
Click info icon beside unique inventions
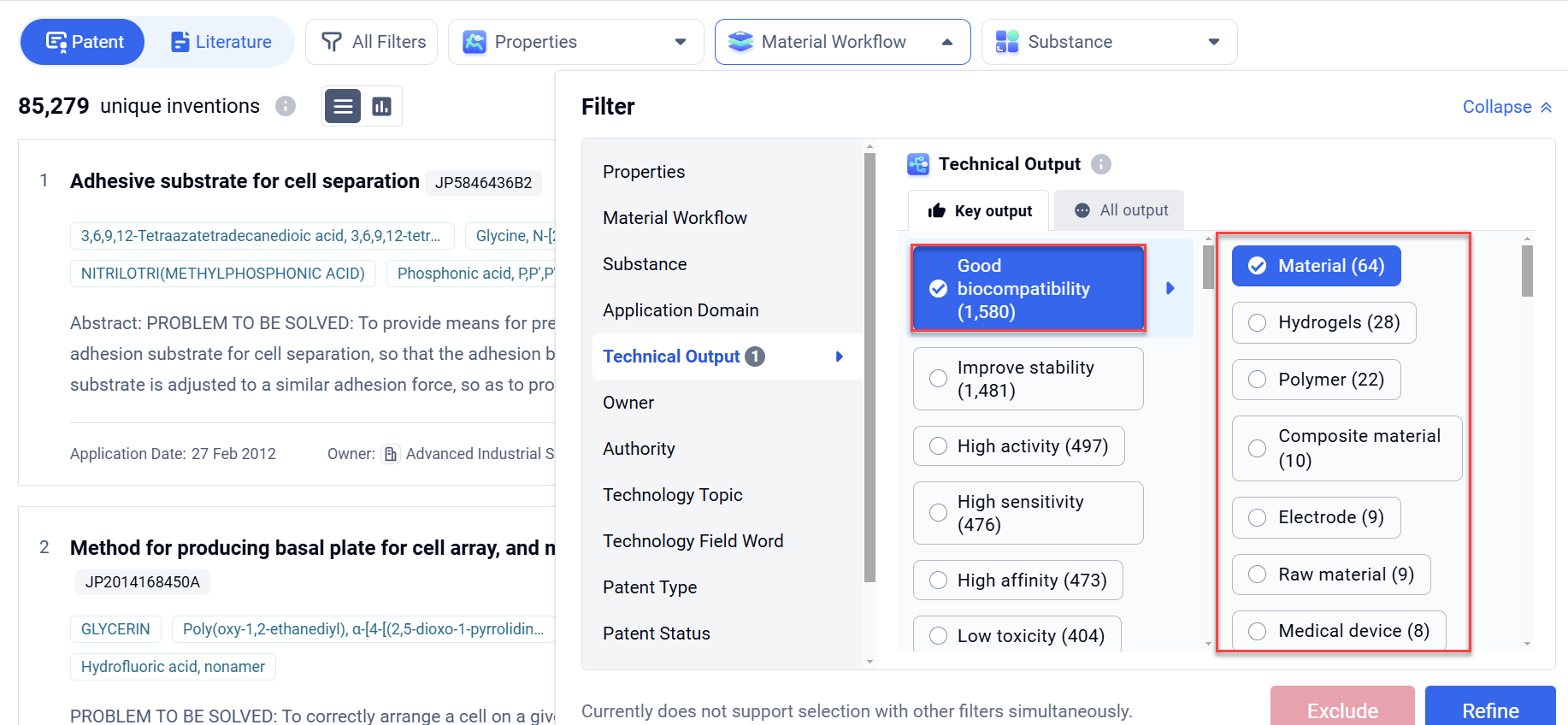click(x=286, y=106)
